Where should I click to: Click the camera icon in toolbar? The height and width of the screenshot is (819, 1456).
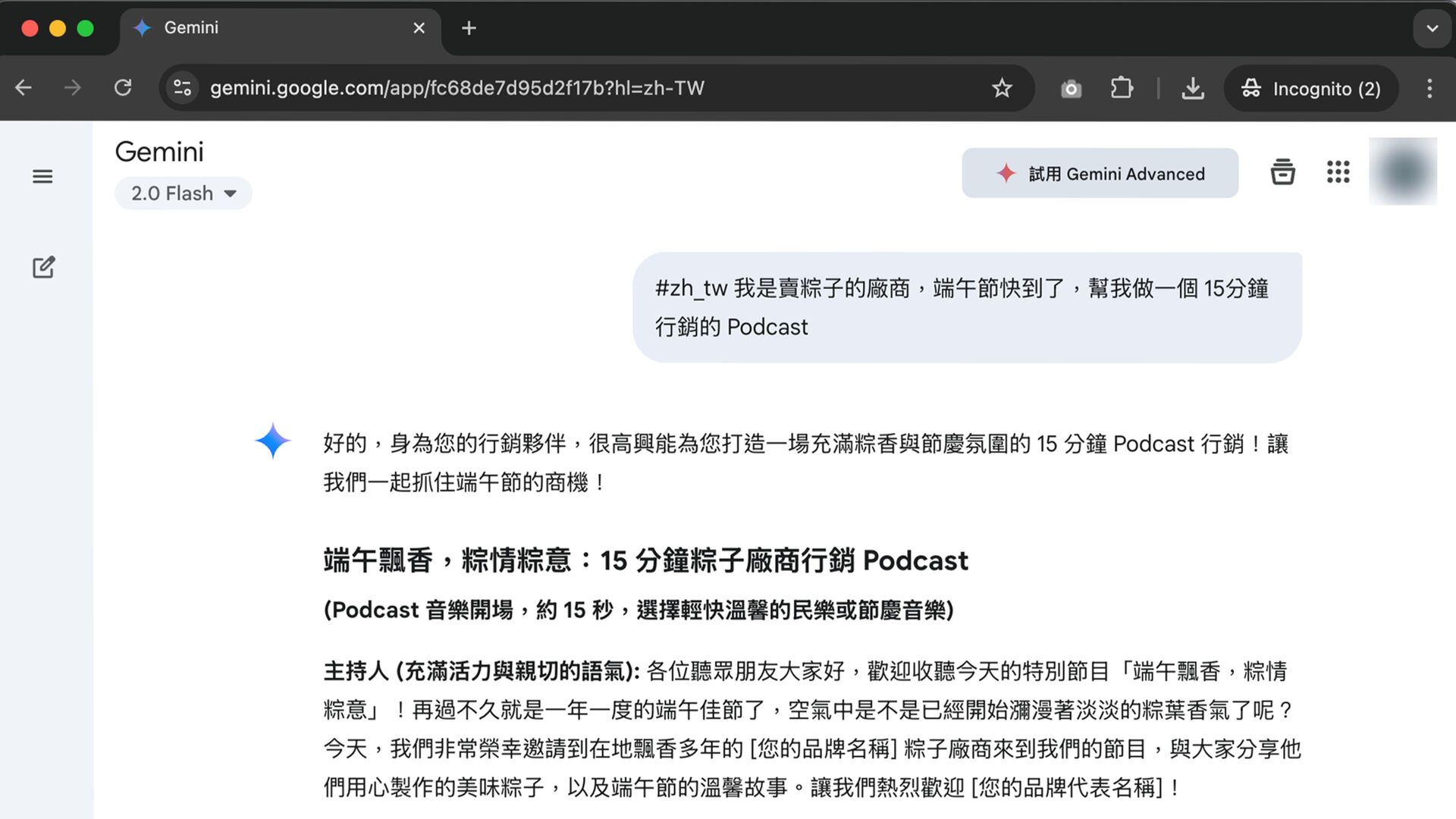click(x=1071, y=89)
